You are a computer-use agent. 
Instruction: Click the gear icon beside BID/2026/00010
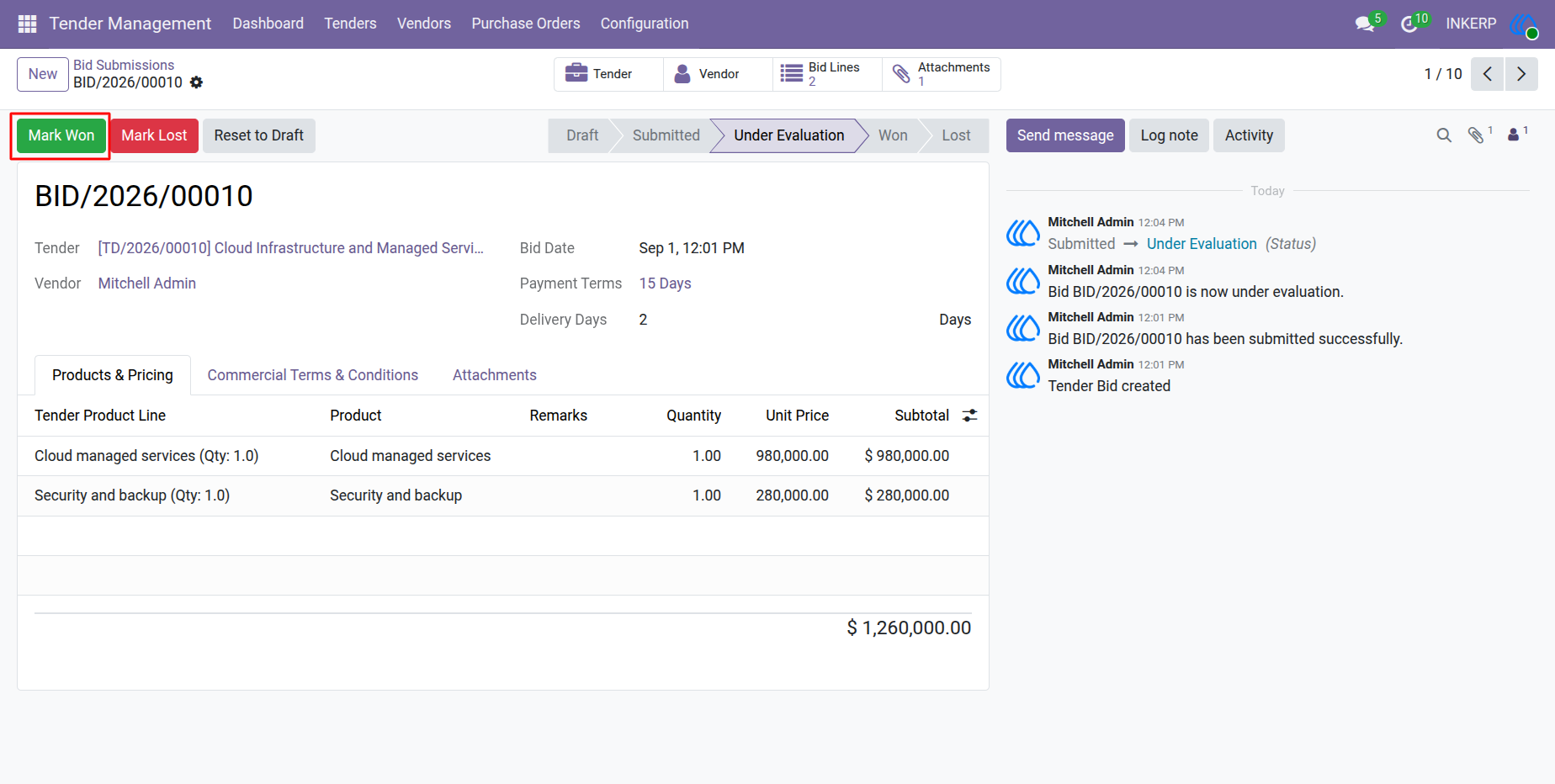coord(196,82)
